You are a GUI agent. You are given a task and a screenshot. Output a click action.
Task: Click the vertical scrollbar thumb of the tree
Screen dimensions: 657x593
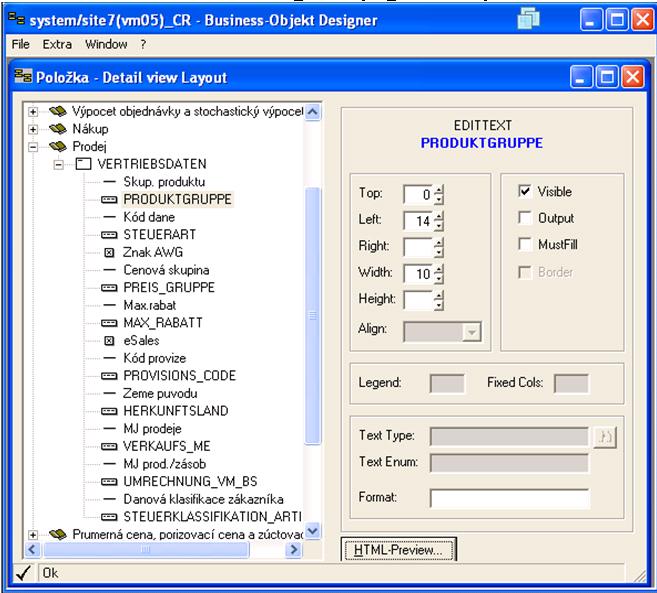pos(313,315)
